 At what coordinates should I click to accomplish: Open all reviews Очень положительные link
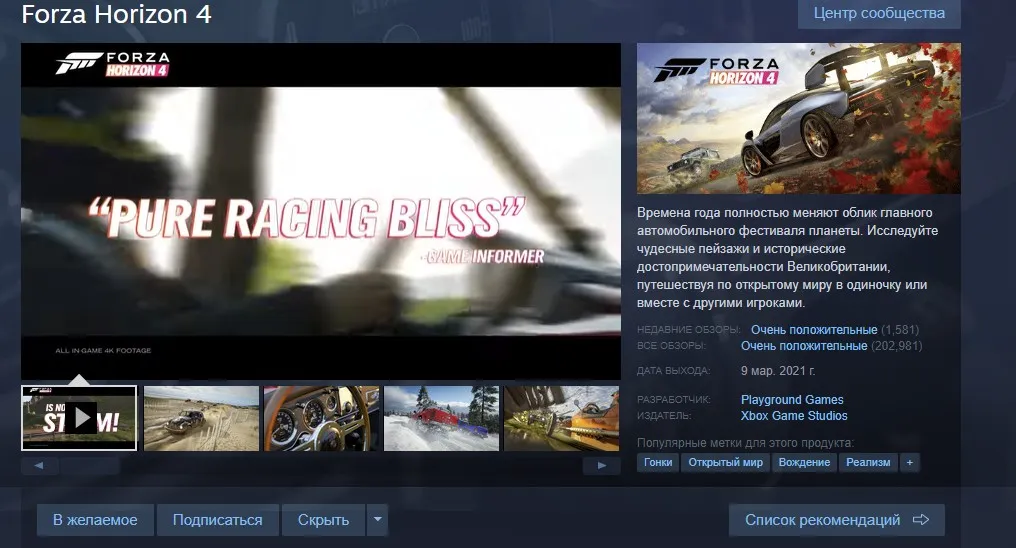pyautogui.click(x=804, y=346)
